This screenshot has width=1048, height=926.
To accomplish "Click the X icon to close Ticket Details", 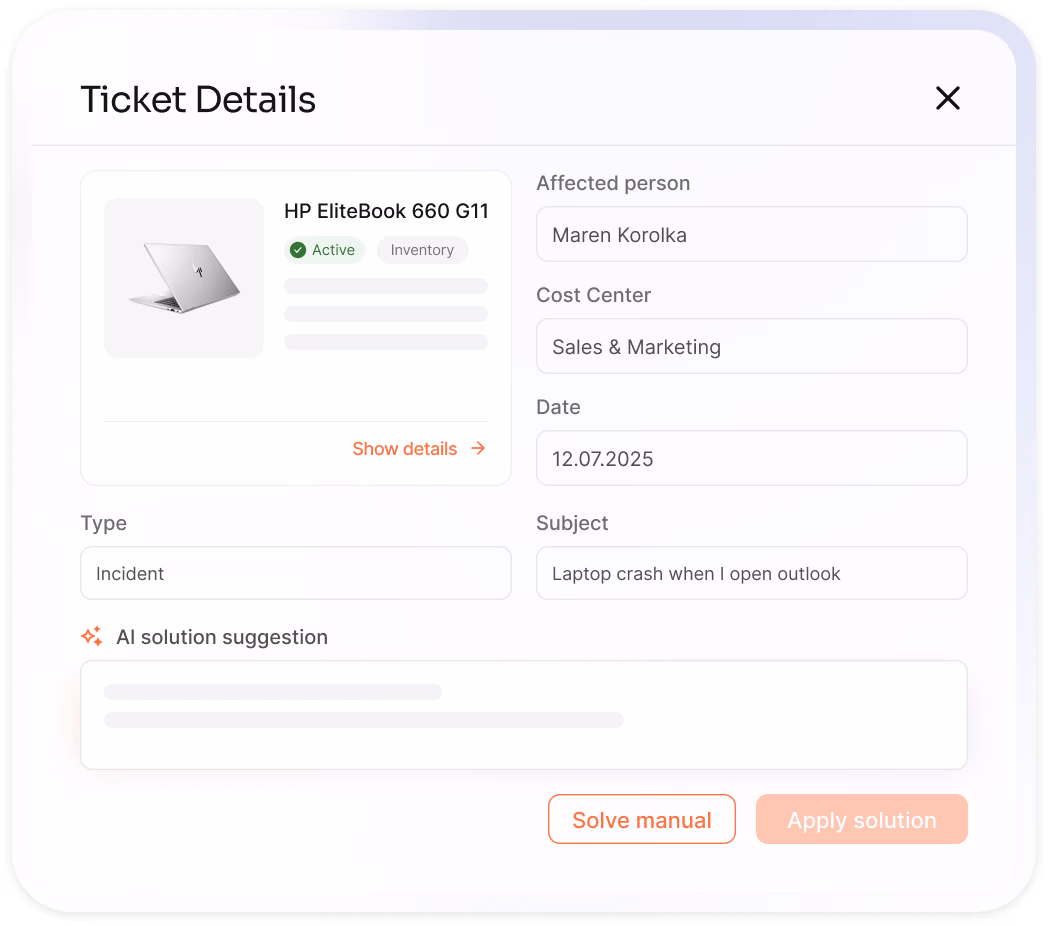I will click(x=947, y=98).
